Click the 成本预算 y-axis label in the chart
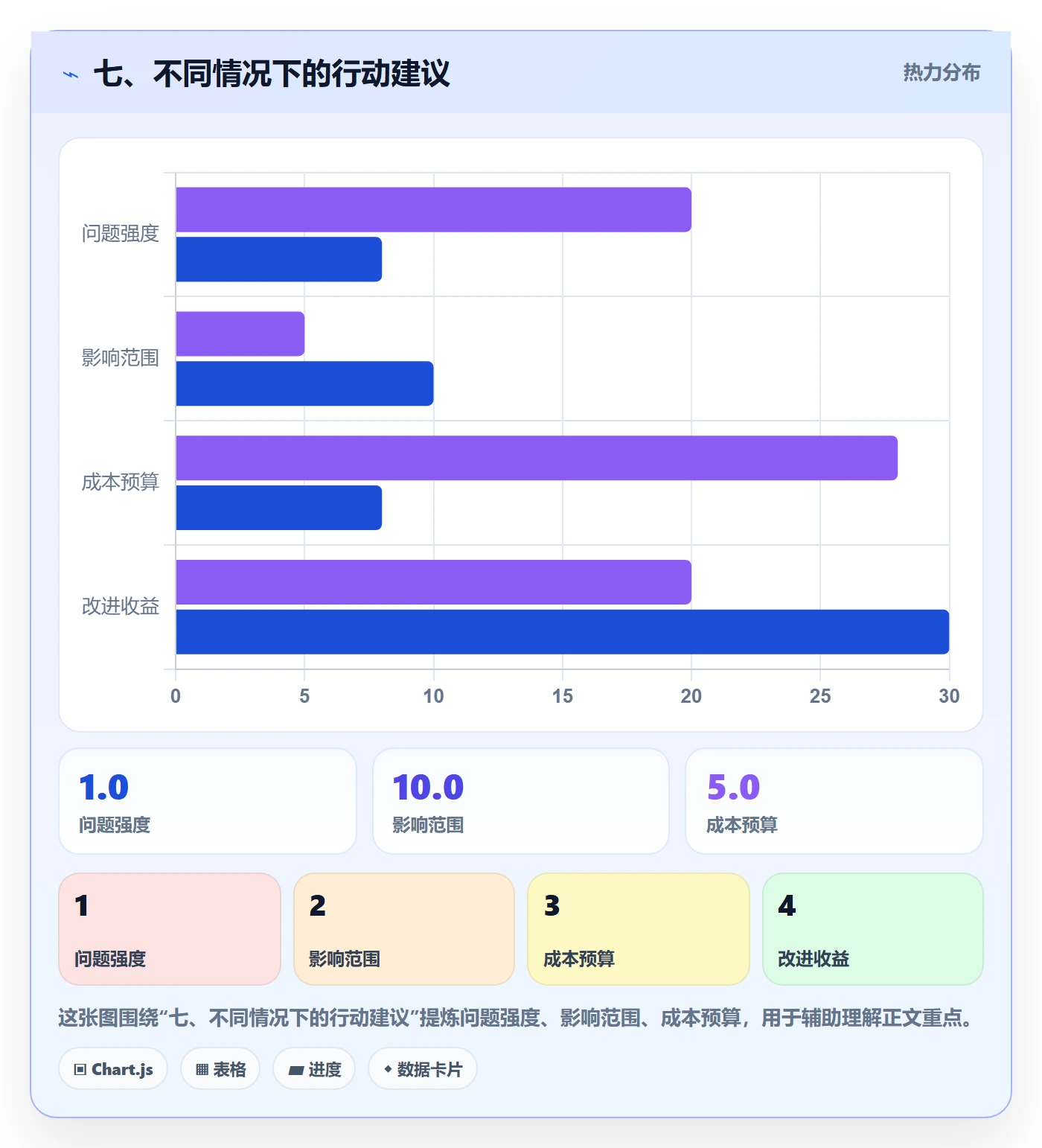The height and width of the screenshot is (1148, 1042). coord(121,482)
